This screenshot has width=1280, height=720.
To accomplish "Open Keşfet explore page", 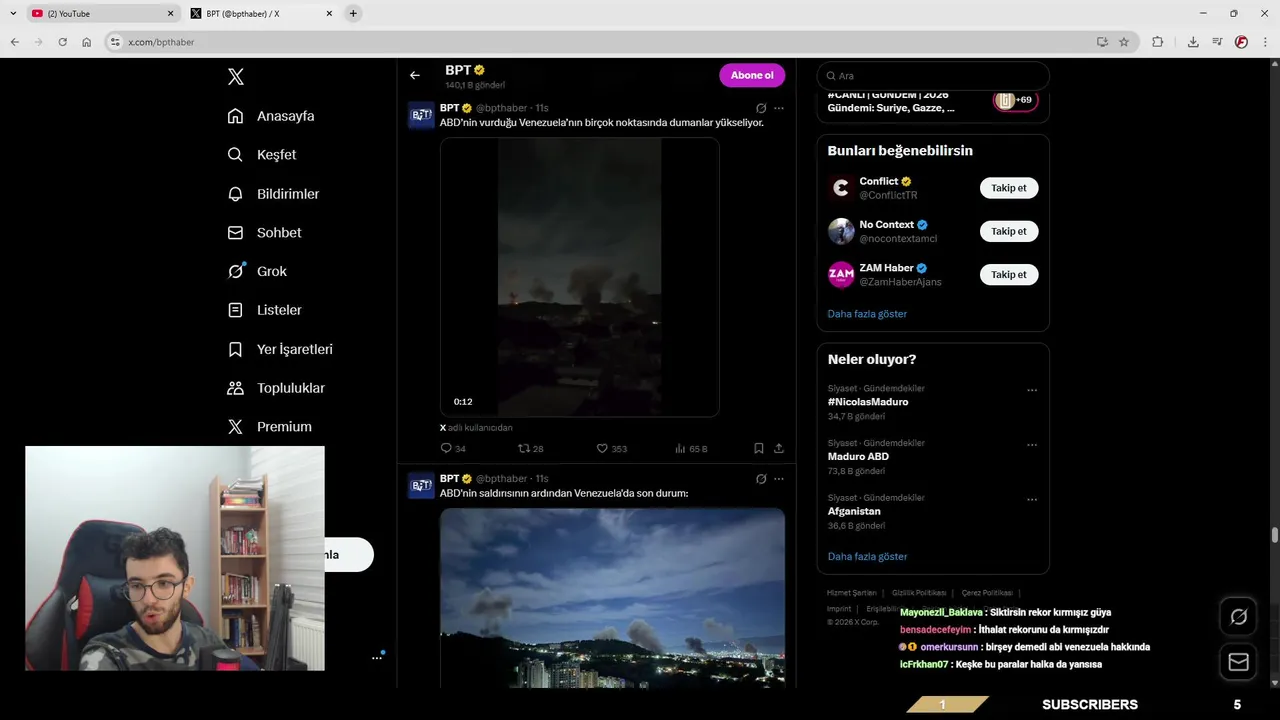I will pyautogui.click(x=262, y=155).
